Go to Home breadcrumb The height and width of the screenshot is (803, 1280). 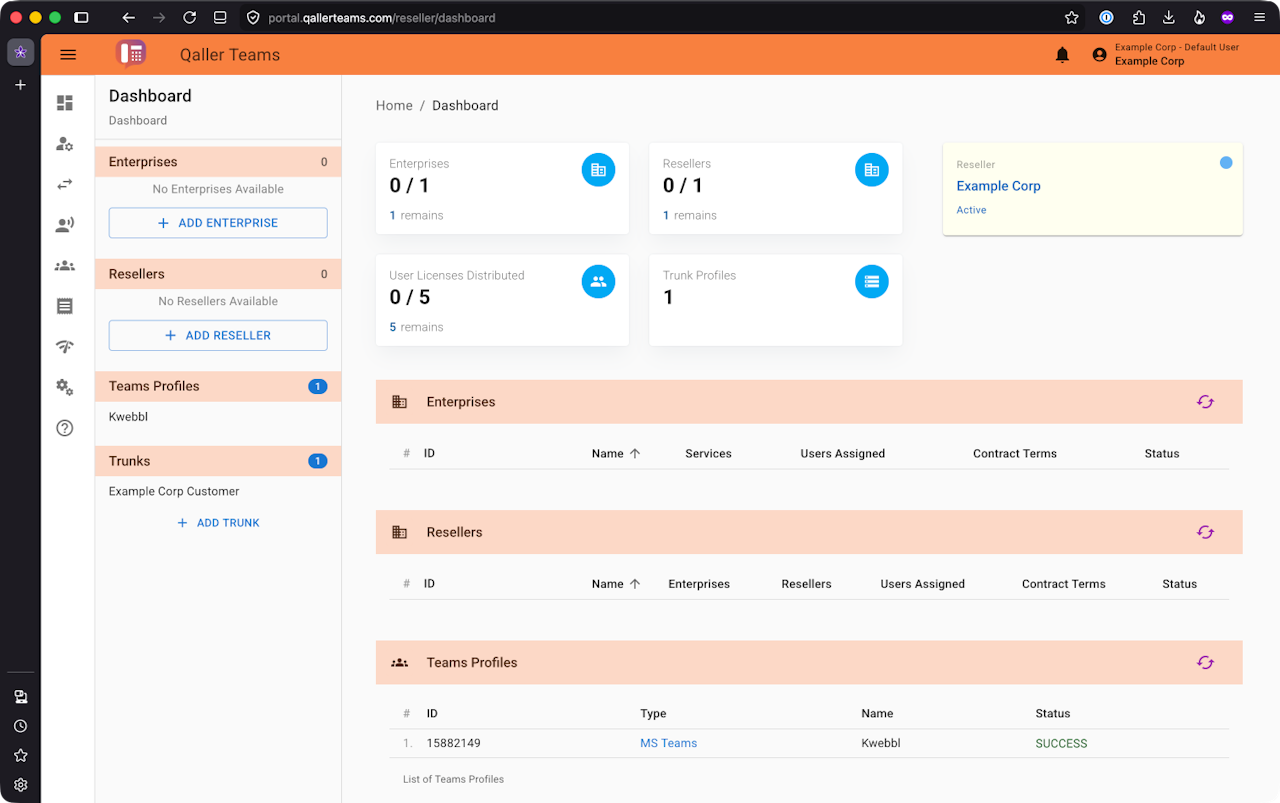[394, 106]
